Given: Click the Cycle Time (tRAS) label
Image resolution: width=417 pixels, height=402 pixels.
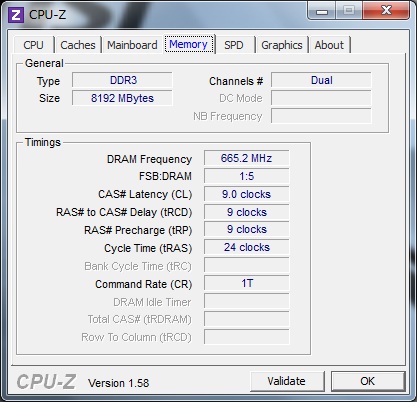Looking at the screenshot, I should [148, 248].
